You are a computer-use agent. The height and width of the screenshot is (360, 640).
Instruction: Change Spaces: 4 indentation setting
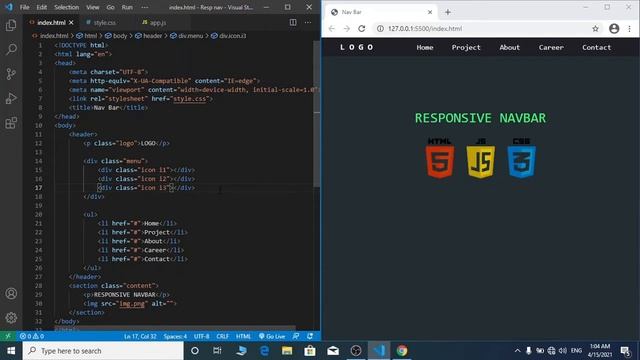coord(175,336)
